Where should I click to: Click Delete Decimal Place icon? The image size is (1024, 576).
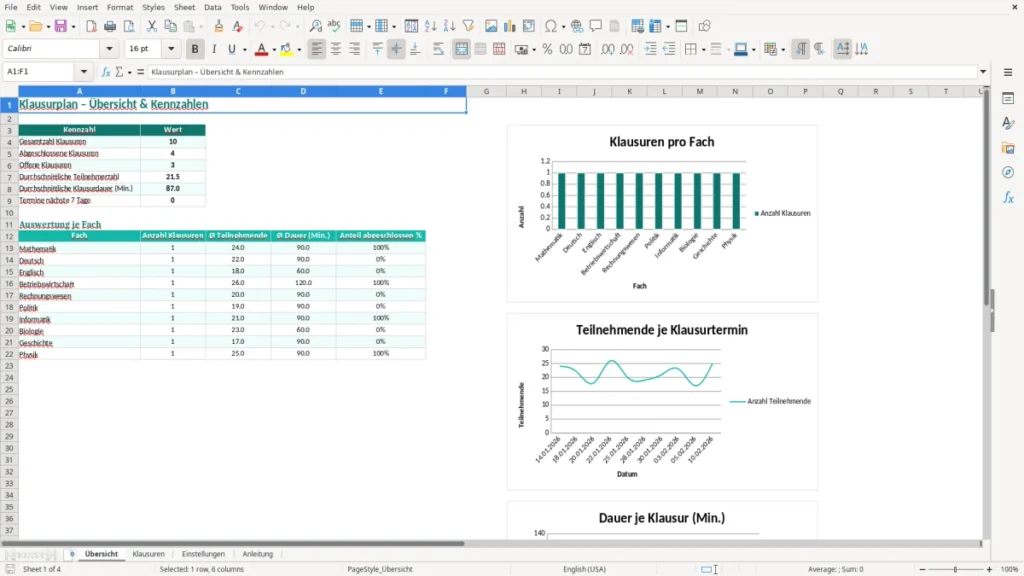(627, 49)
